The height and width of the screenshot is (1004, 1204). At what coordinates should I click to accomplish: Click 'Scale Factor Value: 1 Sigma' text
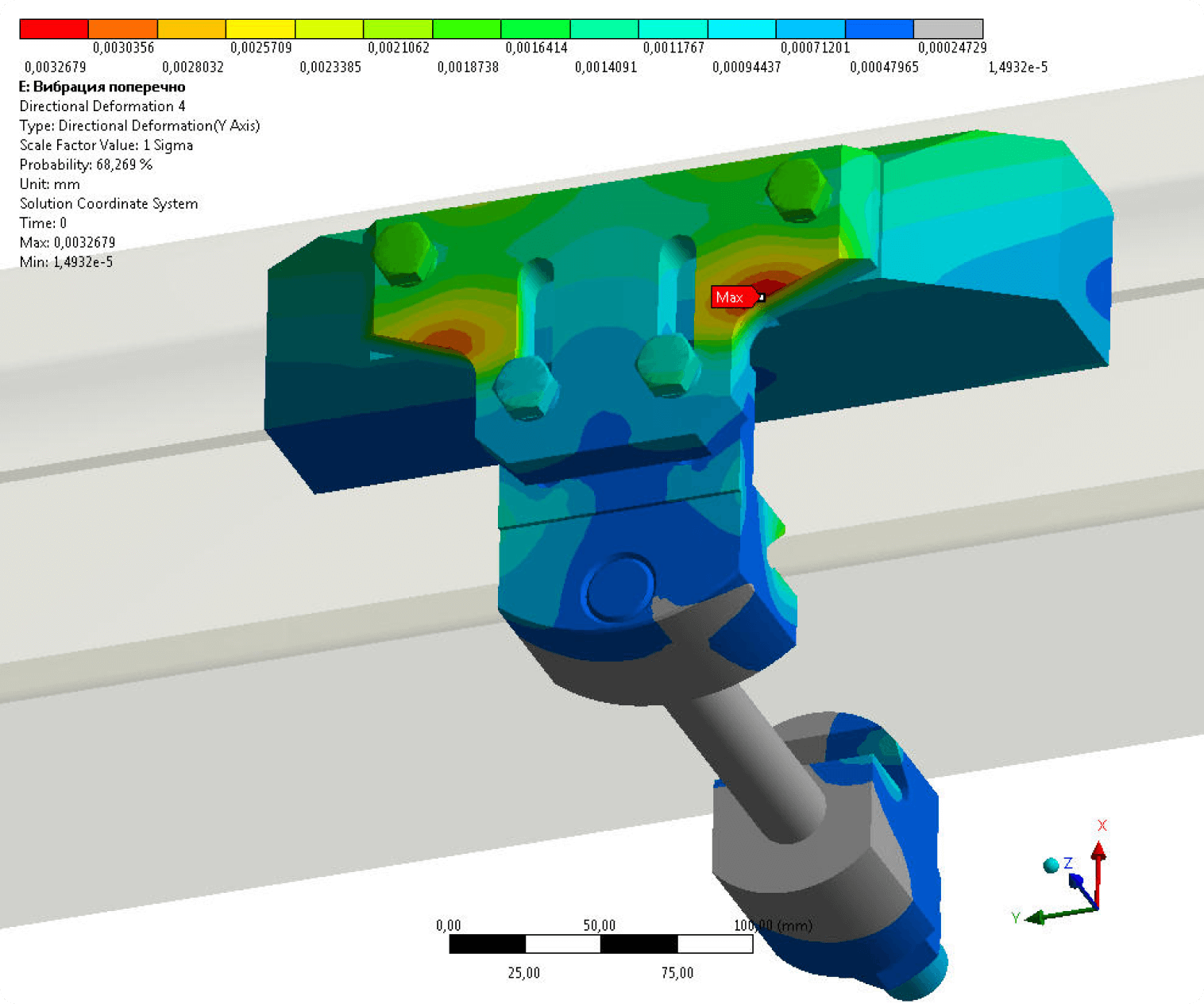[x=106, y=145]
